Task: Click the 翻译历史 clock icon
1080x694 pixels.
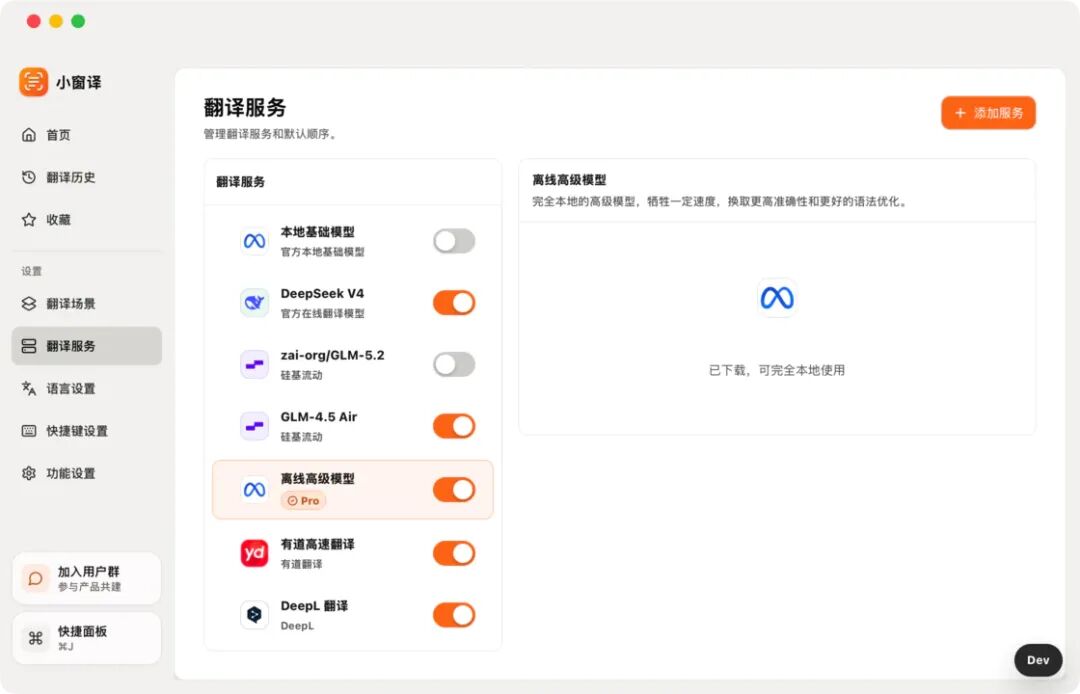Action: [x=29, y=178]
